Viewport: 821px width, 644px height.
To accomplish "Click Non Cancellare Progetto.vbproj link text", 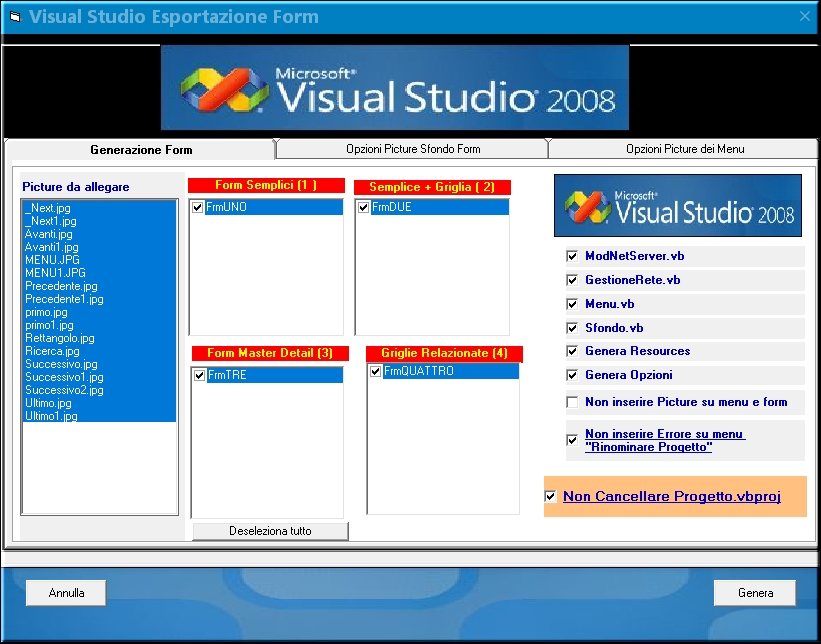I will [672, 496].
